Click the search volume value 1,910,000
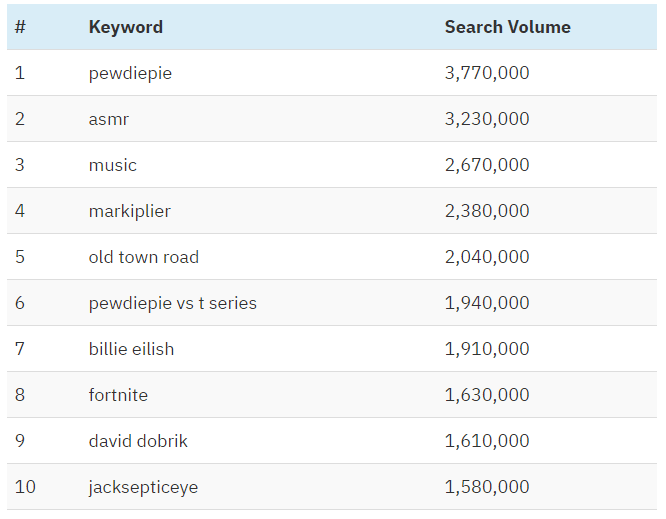 coord(487,349)
